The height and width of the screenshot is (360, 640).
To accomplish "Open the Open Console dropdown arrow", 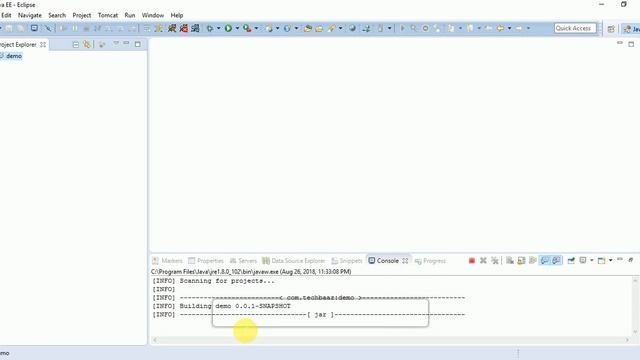I will [611, 260].
